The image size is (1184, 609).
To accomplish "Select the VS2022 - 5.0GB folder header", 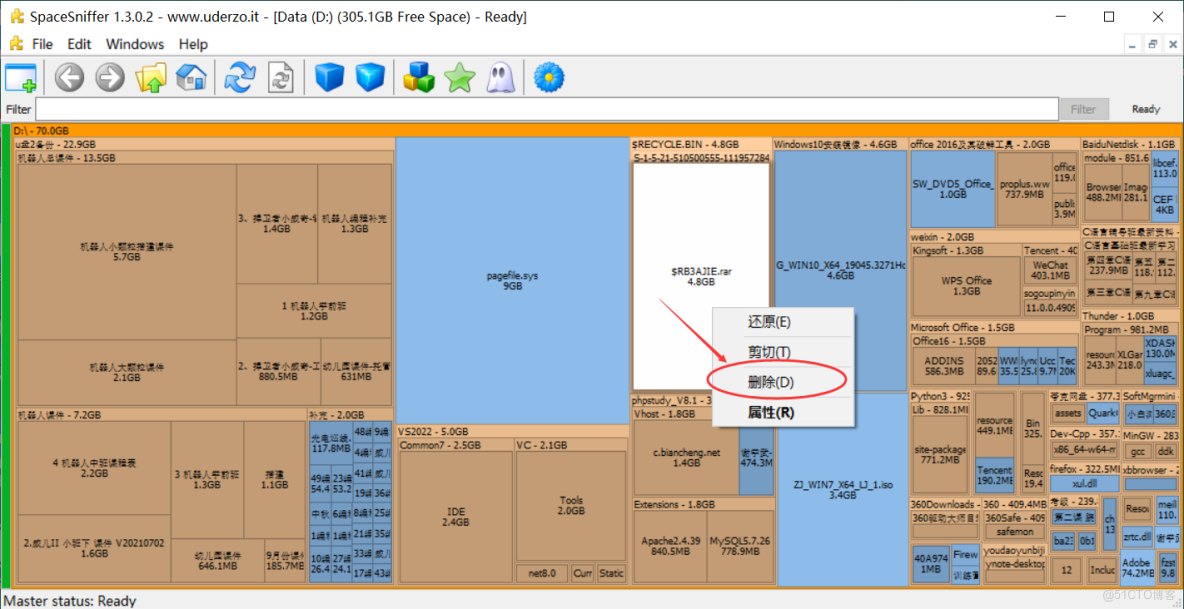I will tap(513, 432).
